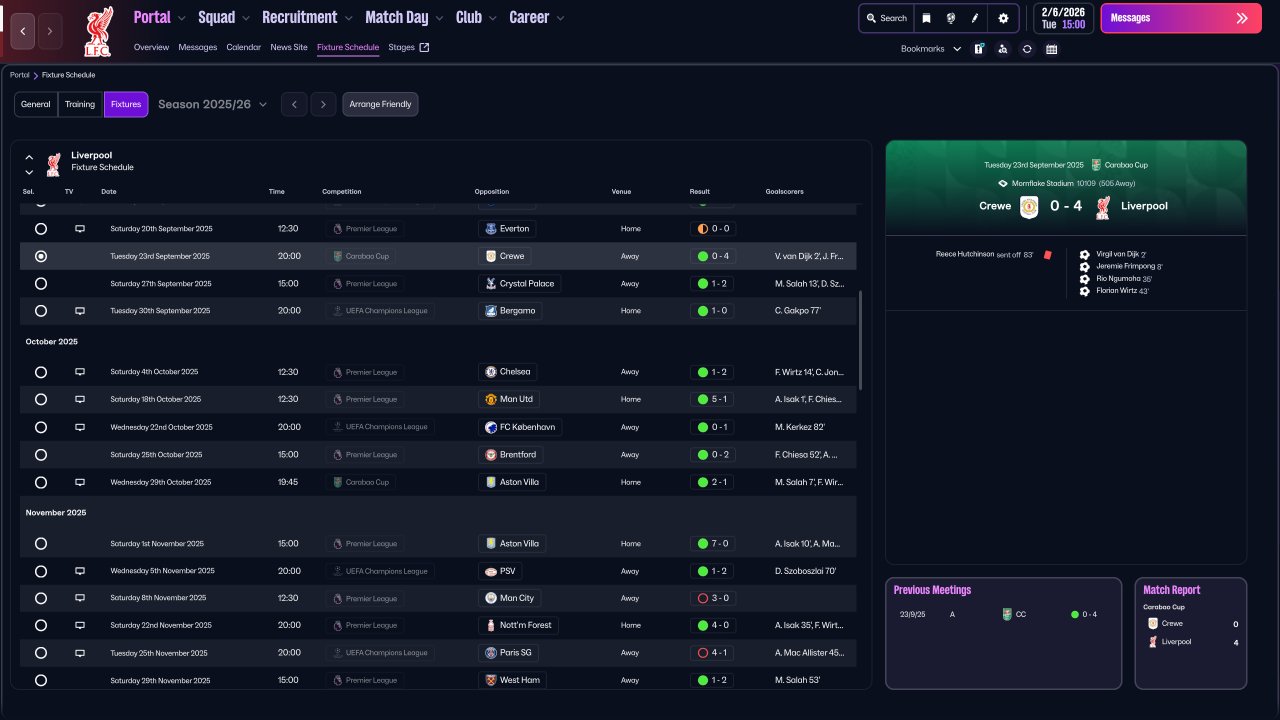Click the Crewe badge in the match summary panel
The height and width of the screenshot is (720, 1280).
pyautogui.click(x=1029, y=207)
